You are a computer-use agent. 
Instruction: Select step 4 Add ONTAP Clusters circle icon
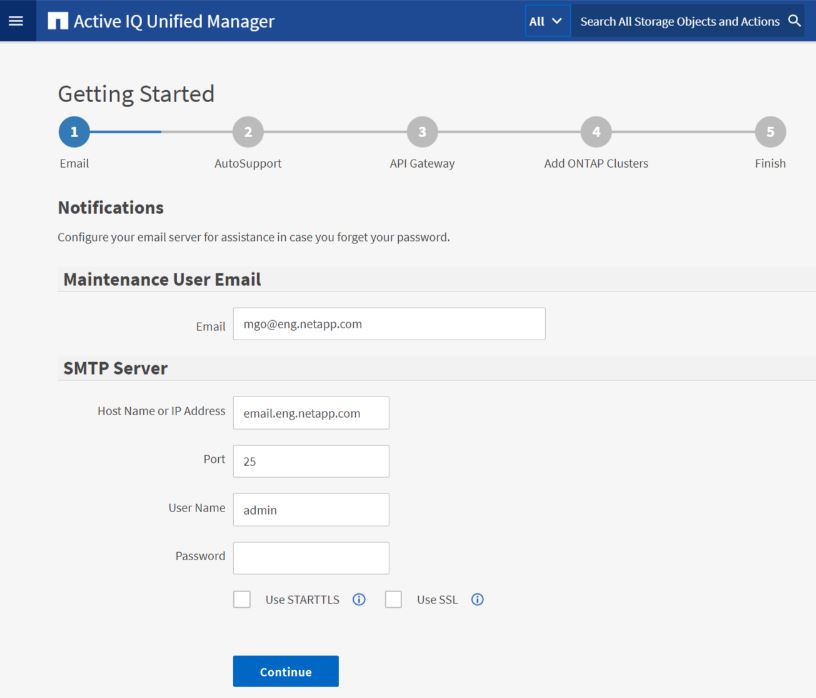(596, 131)
